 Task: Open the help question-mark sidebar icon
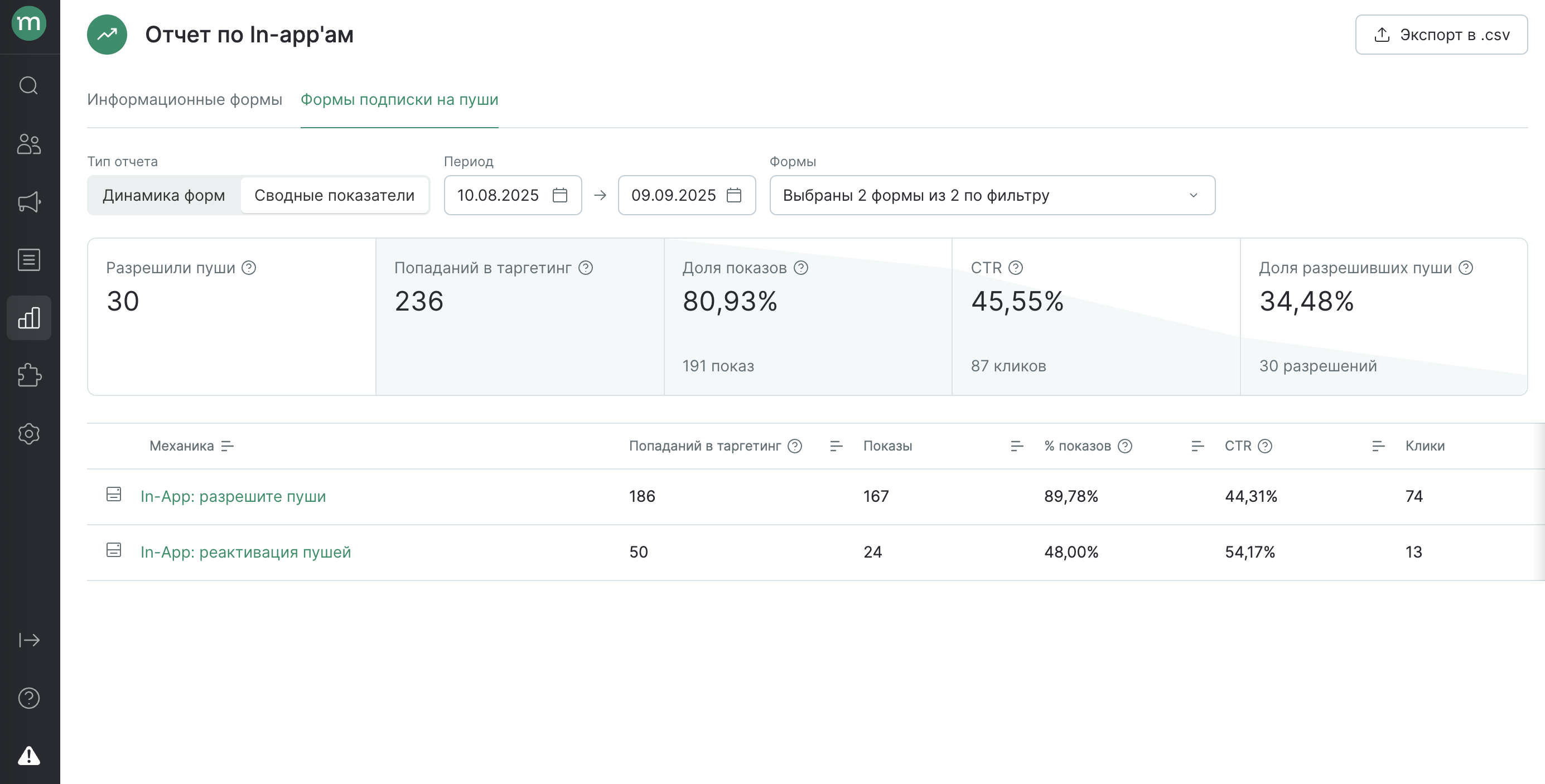29,698
